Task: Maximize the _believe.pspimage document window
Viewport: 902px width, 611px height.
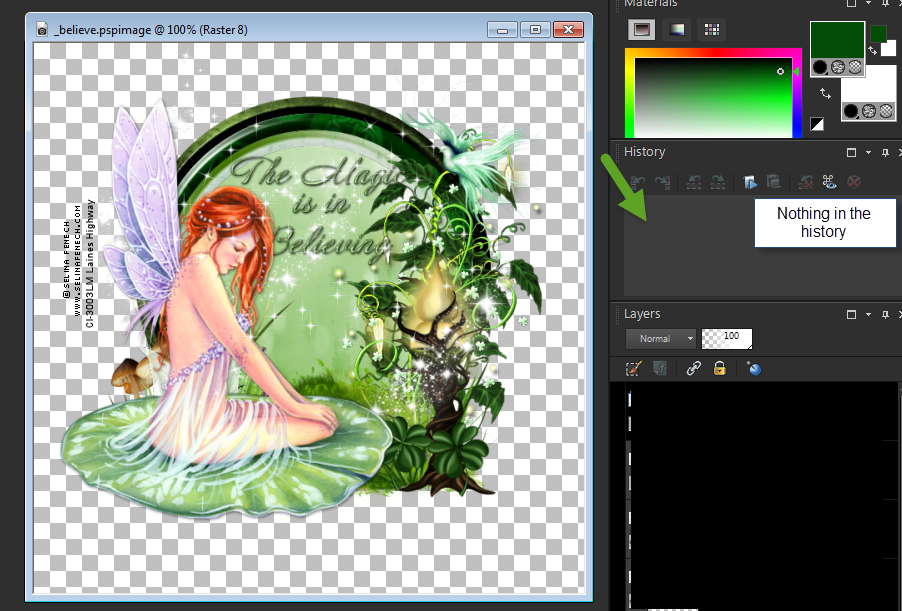Action: [x=536, y=30]
